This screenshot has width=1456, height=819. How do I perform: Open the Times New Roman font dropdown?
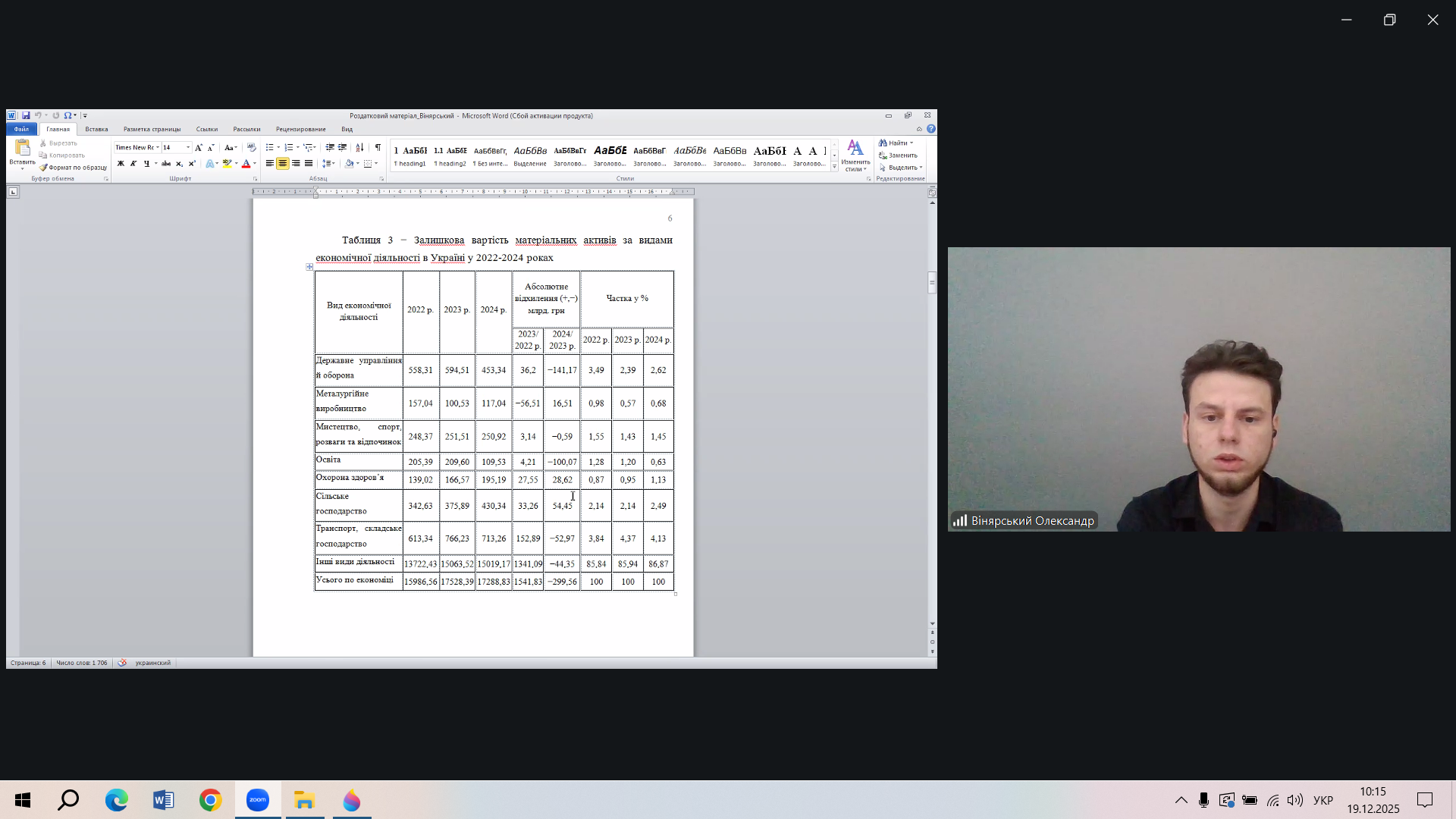[158, 148]
